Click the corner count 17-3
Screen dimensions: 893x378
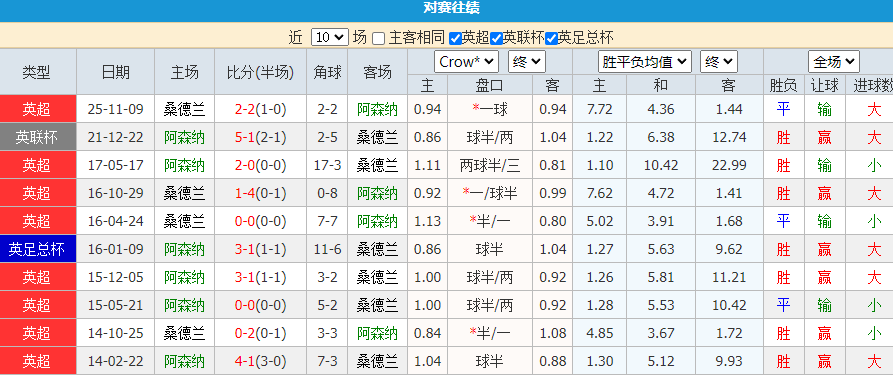tap(327, 165)
